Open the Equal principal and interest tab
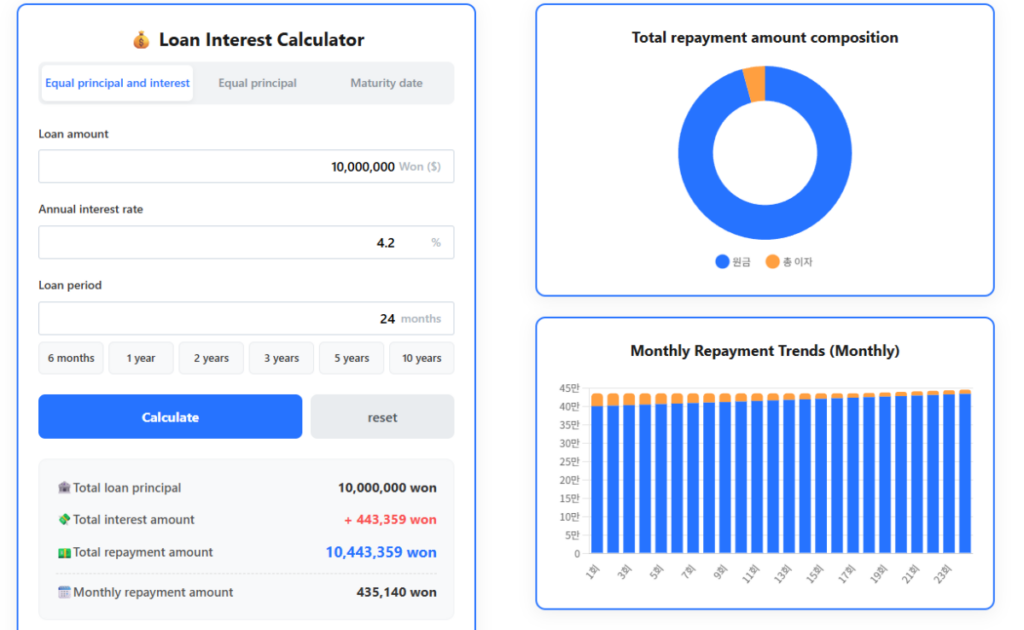Image resolution: width=1024 pixels, height=630 pixels. click(117, 83)
